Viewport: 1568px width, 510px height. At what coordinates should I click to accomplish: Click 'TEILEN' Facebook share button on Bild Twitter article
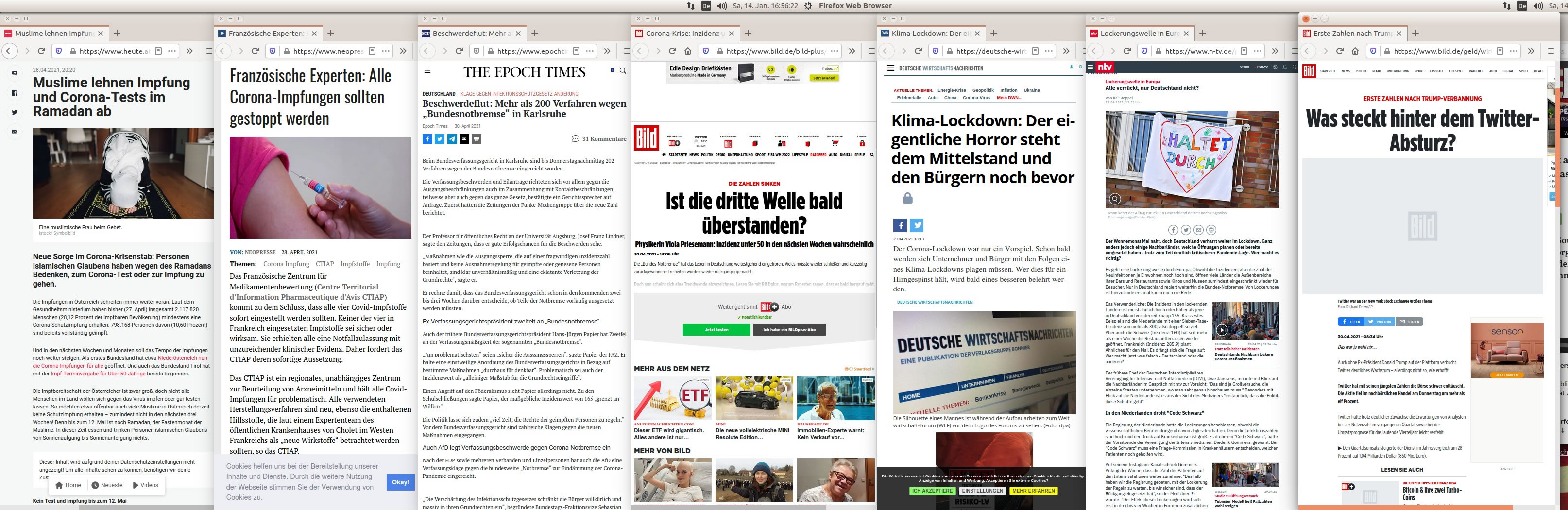(x=1350, y=322)
